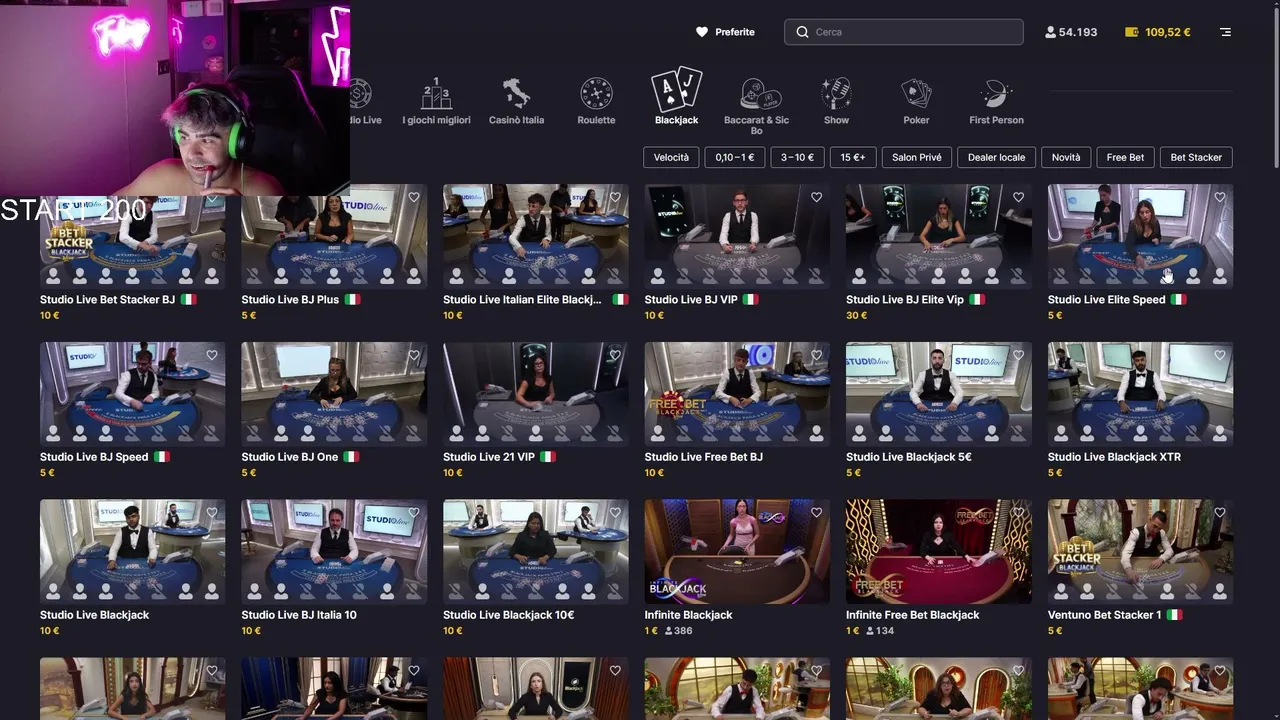Favorite Studio Live BJ Elite Vip heart
Image resolution: width=1280 pixels, height=720 pixels.
(x=1018, y=198)
